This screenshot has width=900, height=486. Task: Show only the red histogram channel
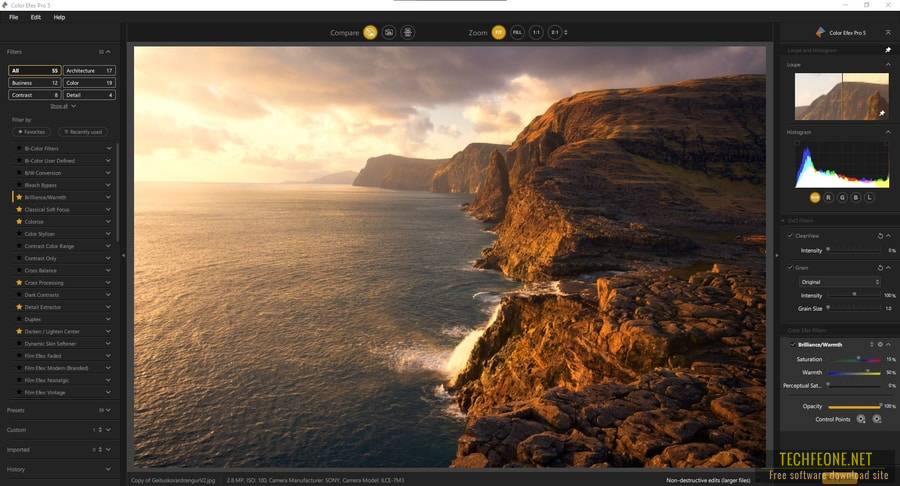(x=828, y=197)
